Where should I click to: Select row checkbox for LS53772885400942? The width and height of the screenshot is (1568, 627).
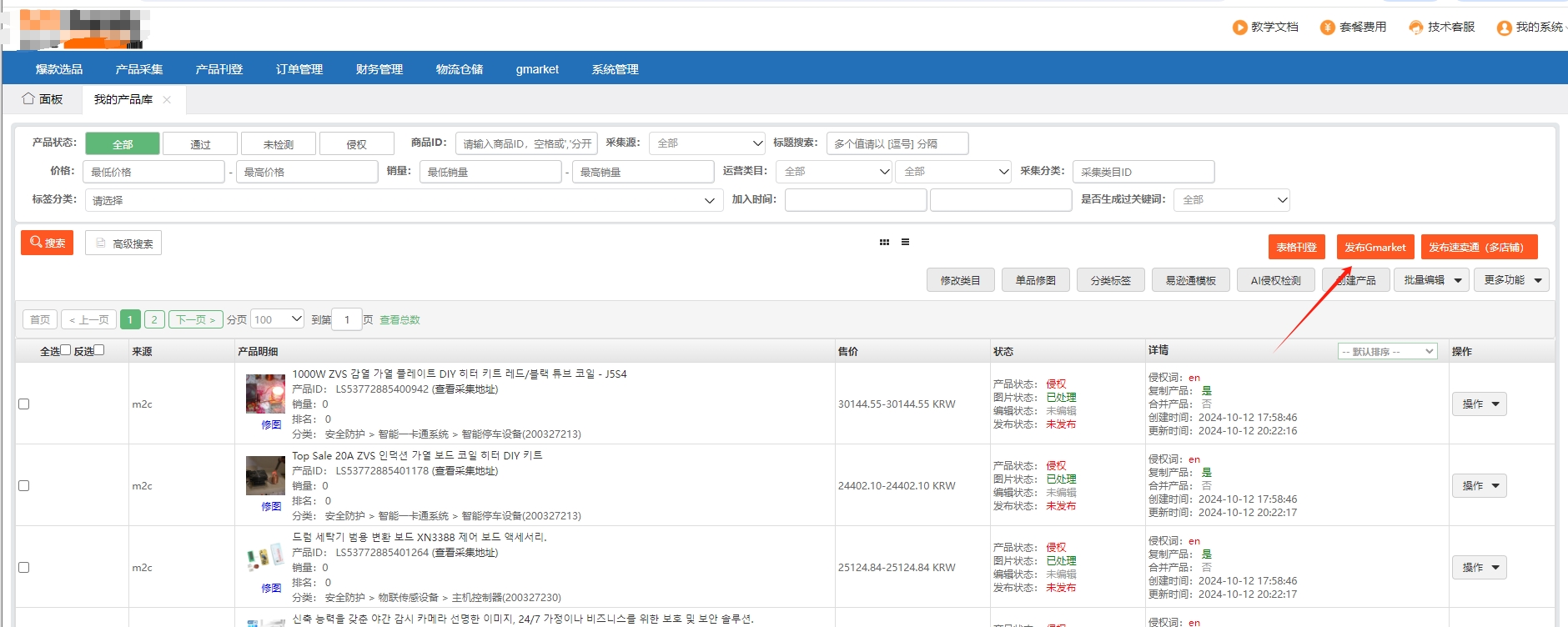coord(24,404)
